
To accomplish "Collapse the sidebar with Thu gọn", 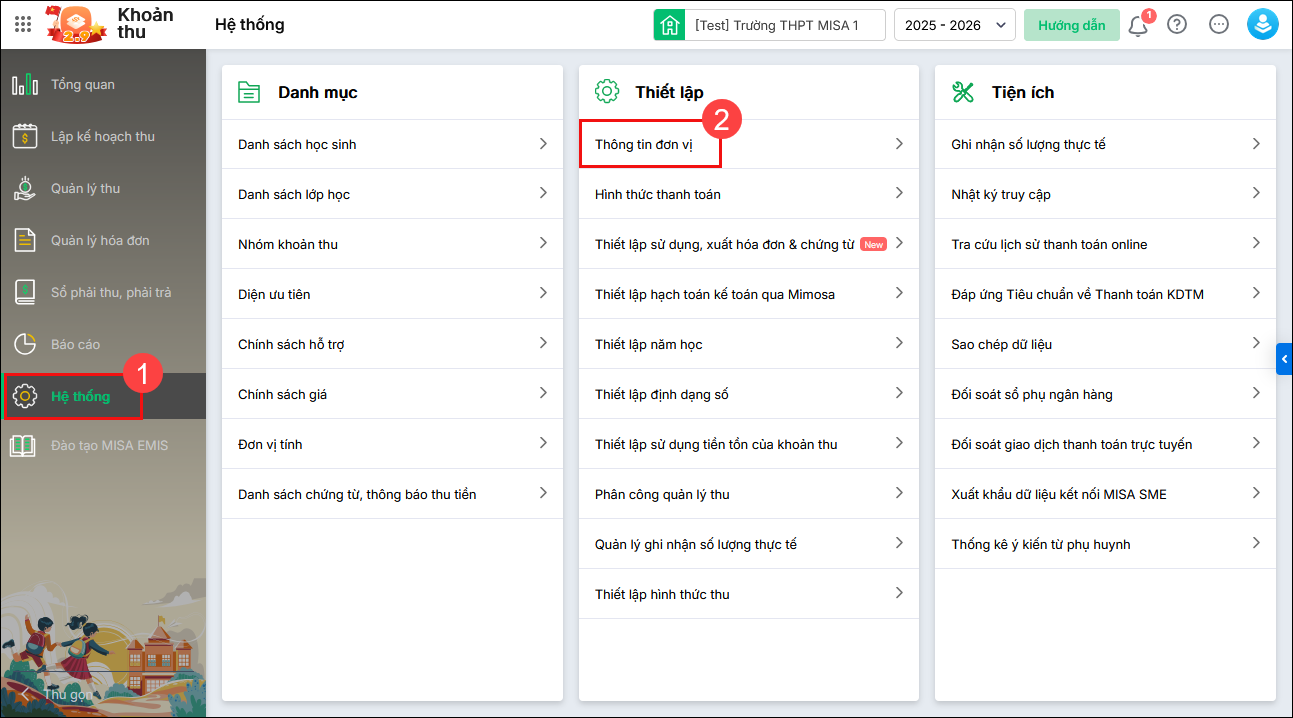I will click(58, 694).
